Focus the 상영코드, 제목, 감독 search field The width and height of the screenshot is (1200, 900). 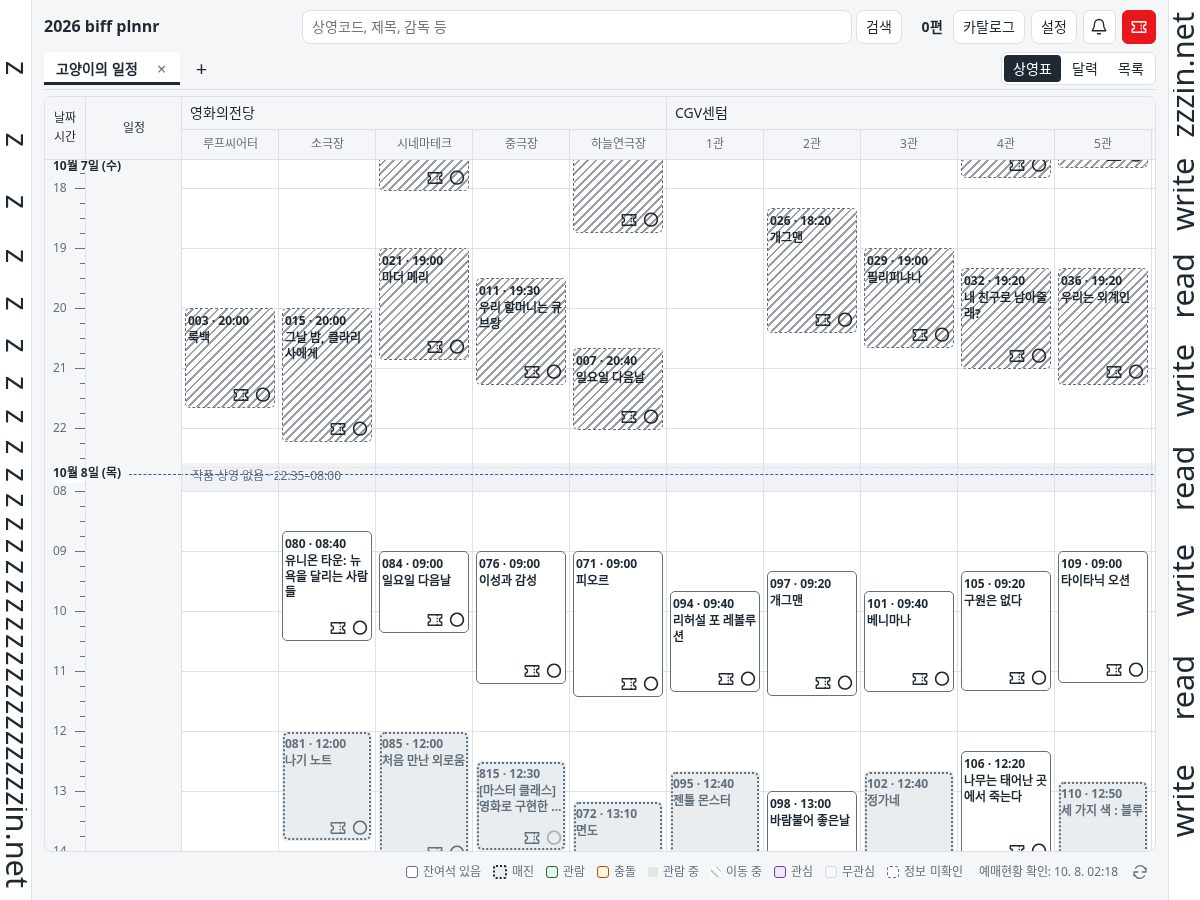click(576, 27)
